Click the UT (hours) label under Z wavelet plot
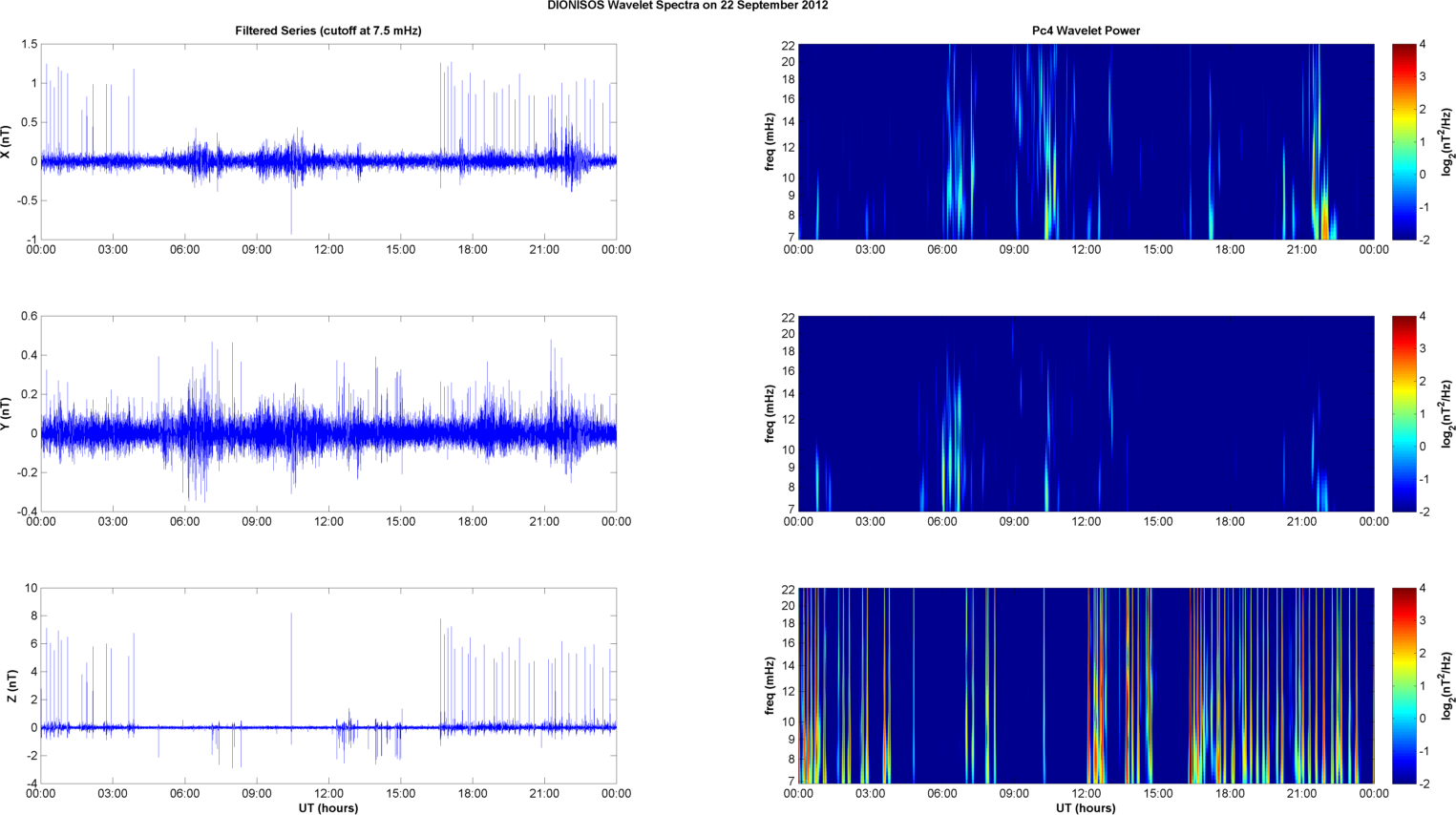The width and height of the screenshot is (1456, 815). point(1086,807)
